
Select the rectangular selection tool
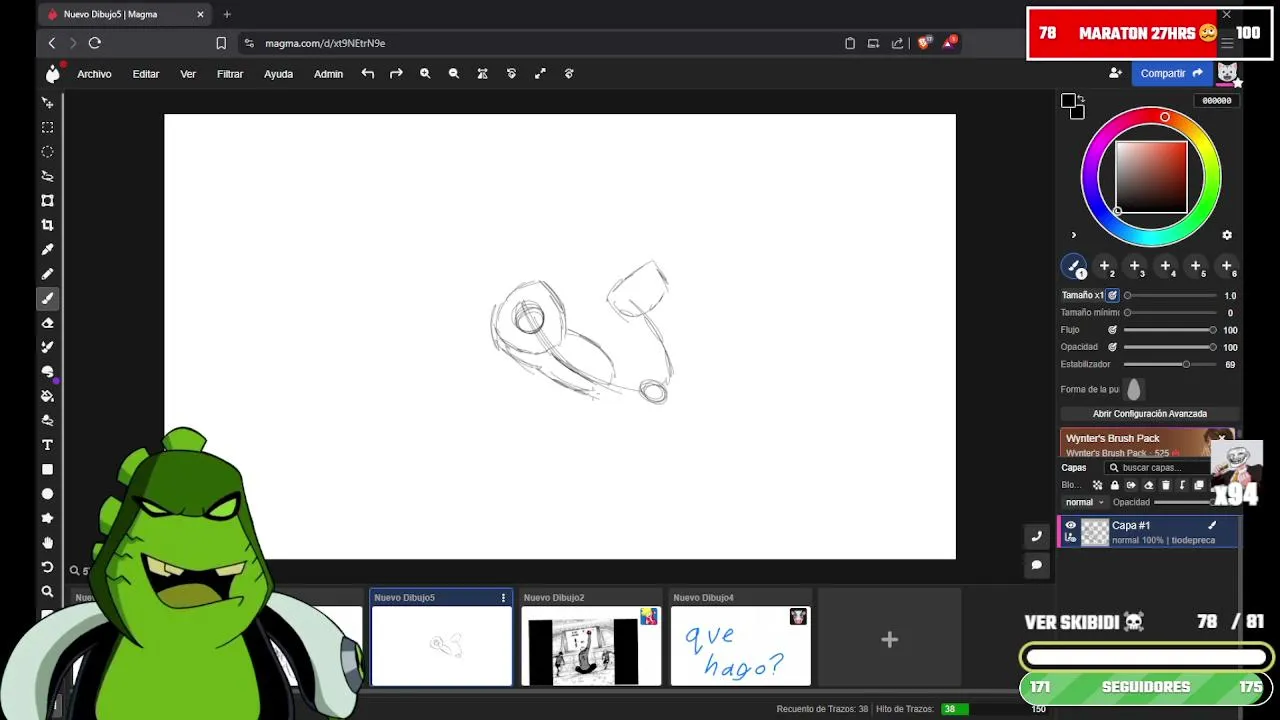[47, 127]
